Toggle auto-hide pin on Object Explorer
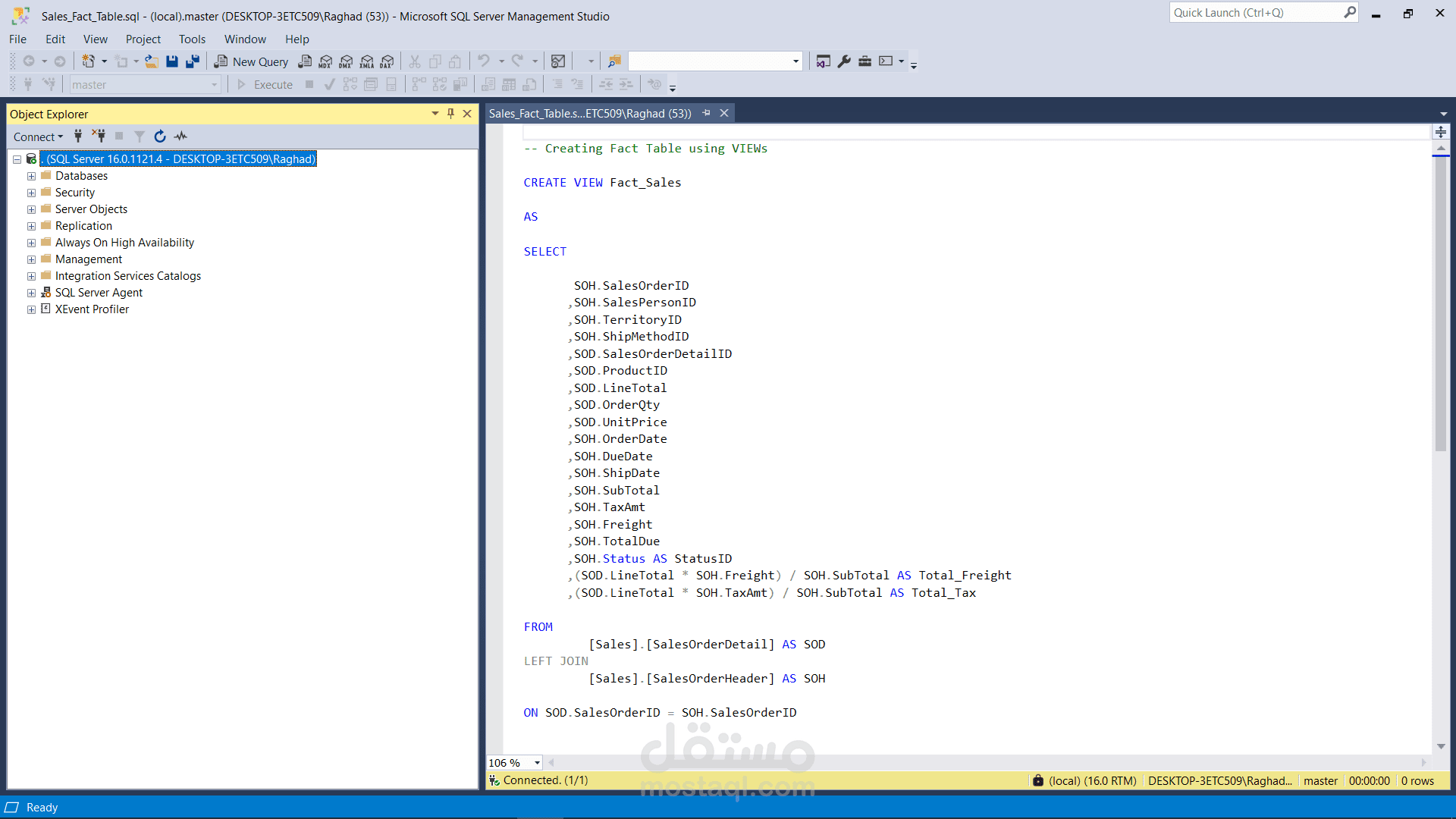 [450, 114]
